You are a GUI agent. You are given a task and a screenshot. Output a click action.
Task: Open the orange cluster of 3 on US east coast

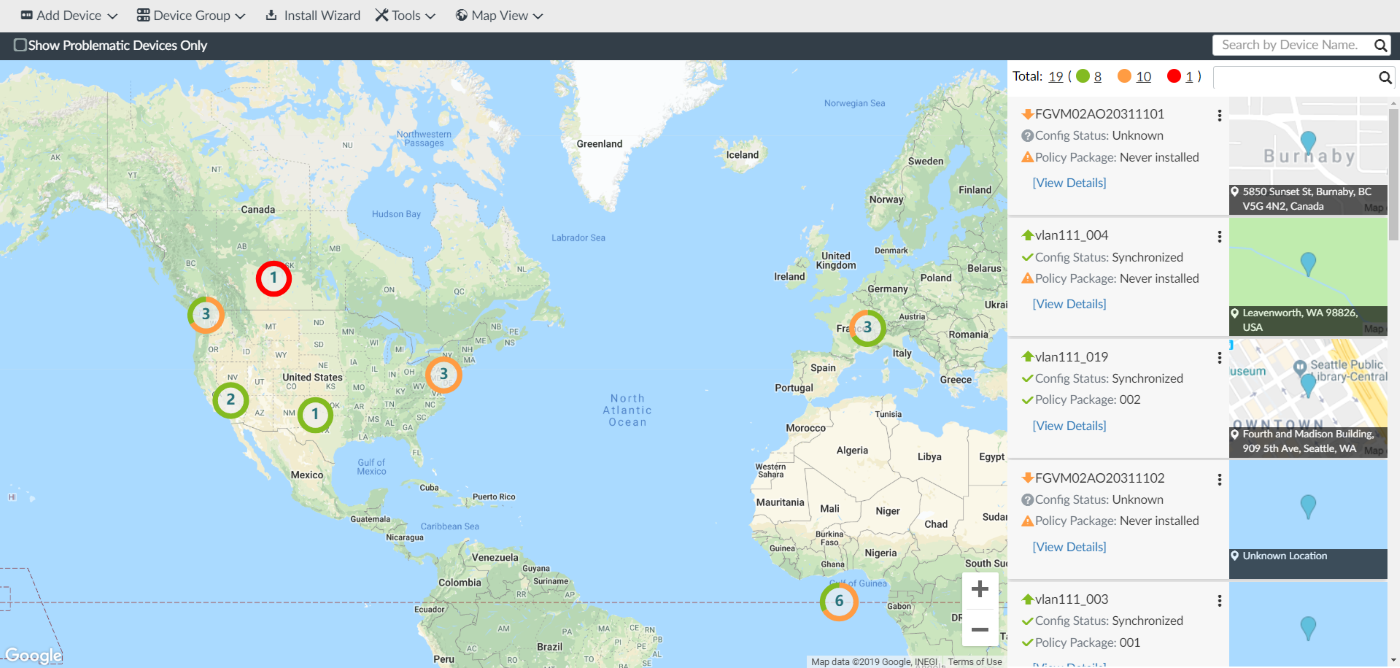click(443, 375)
